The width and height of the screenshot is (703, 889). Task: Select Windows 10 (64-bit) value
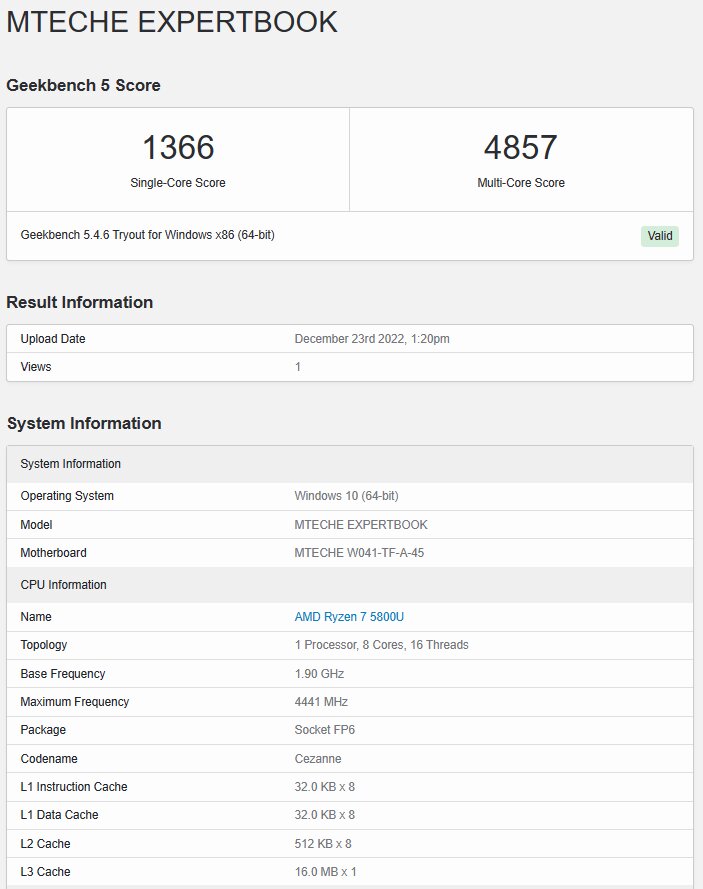point(346,496)
